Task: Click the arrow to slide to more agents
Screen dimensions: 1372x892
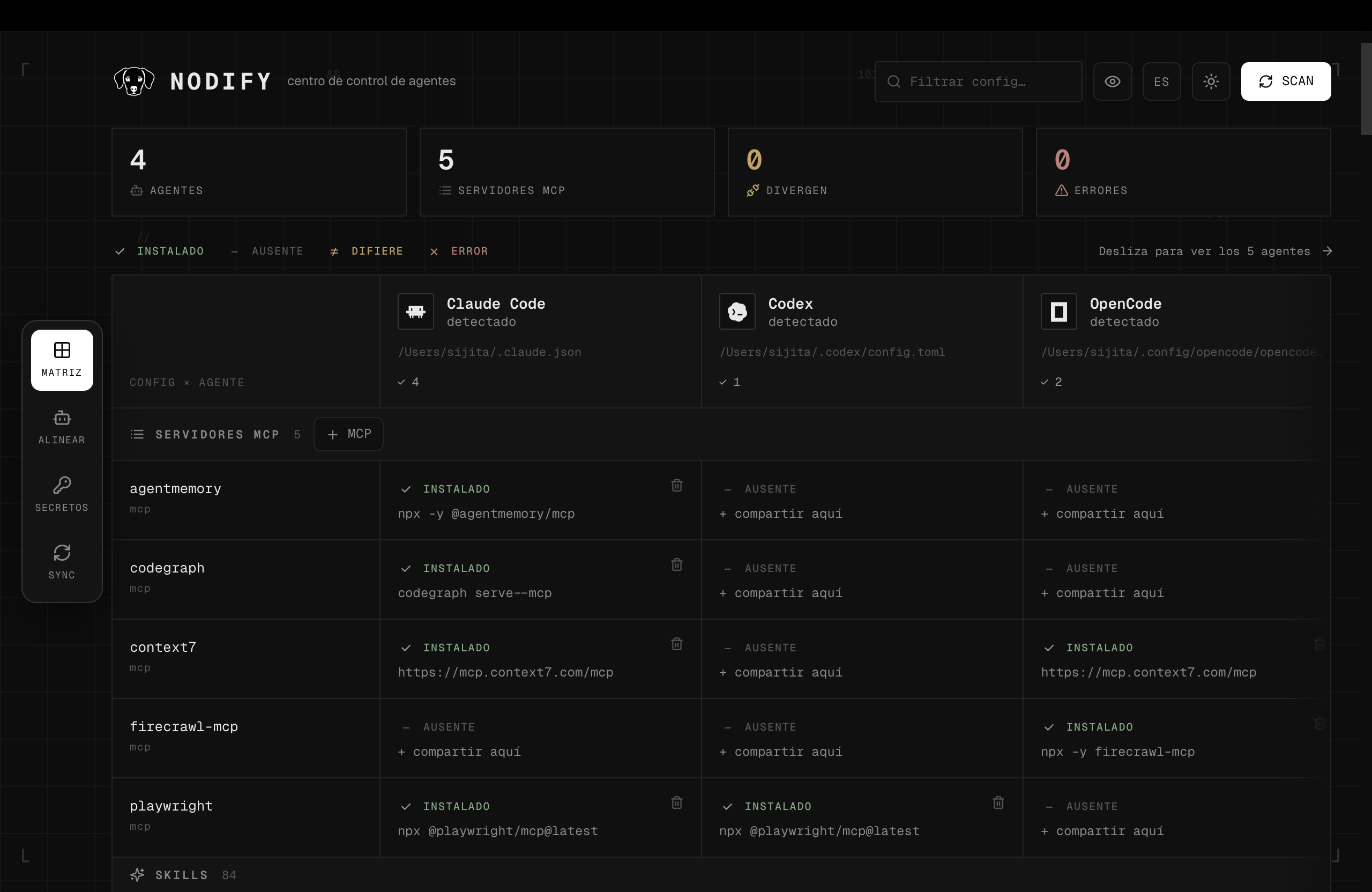Action: 1327,251
